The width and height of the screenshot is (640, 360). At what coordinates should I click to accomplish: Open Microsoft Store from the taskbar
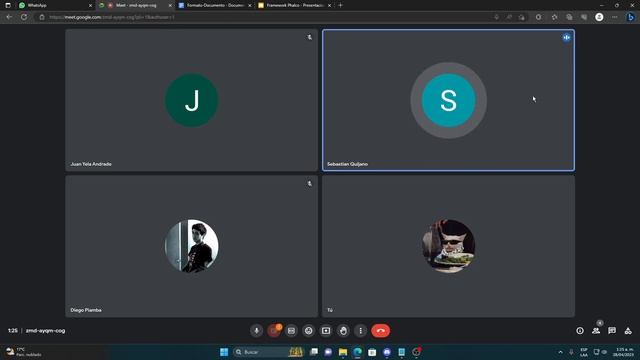[372, 352]
